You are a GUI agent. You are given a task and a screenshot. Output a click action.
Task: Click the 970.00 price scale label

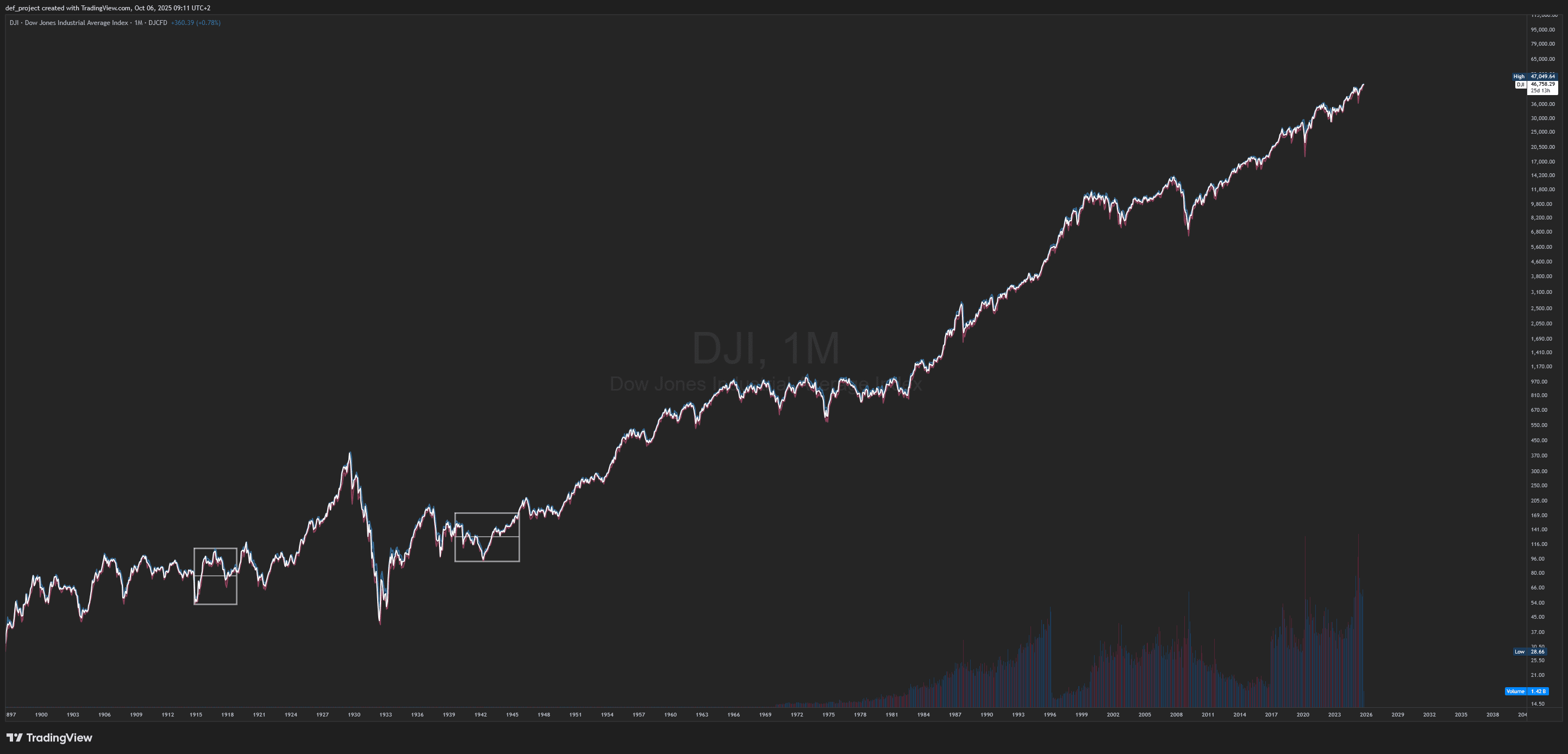pyautogui.click(x=1539, y=381)
